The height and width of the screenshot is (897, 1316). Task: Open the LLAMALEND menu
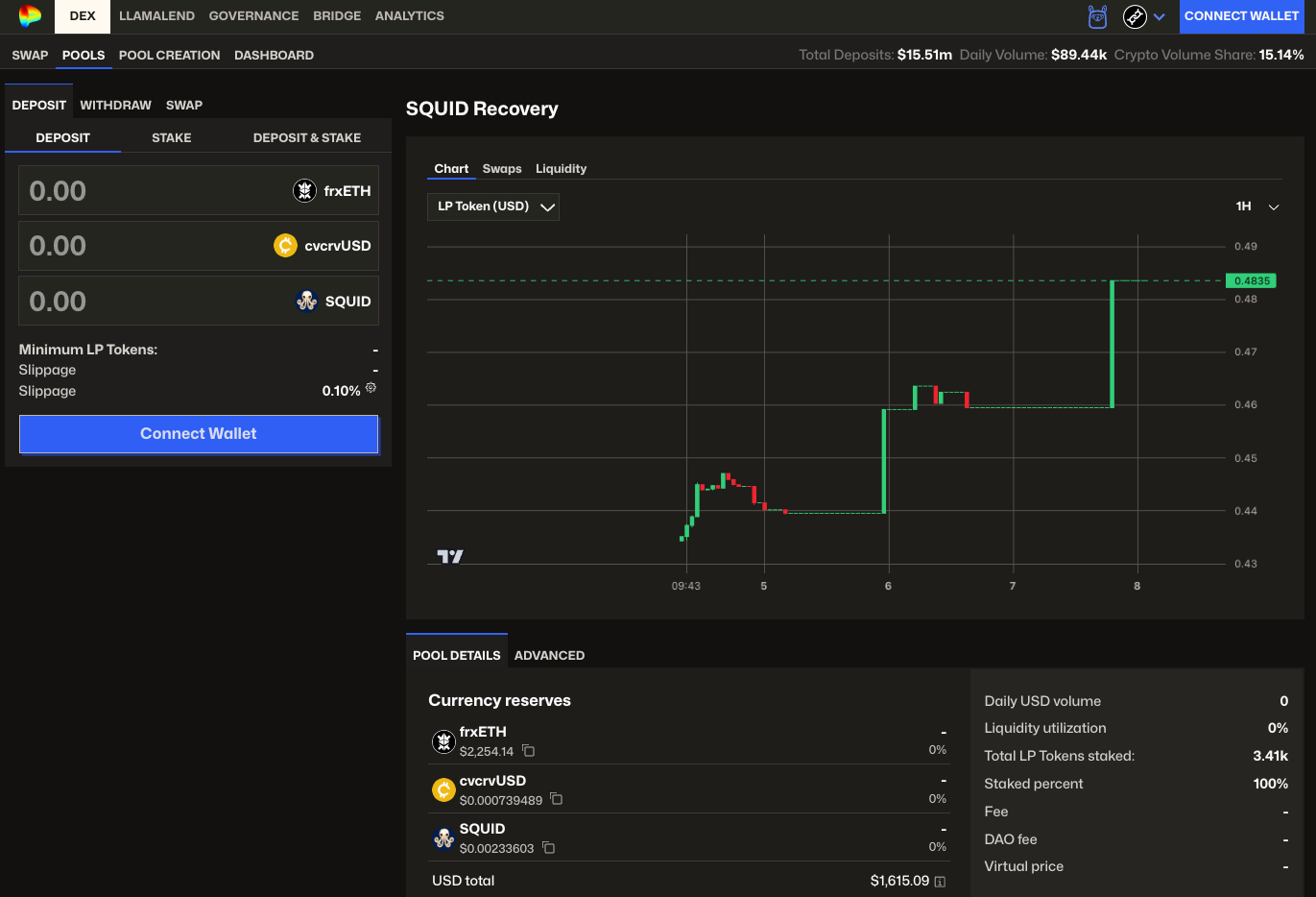click(x=156, y=16)
